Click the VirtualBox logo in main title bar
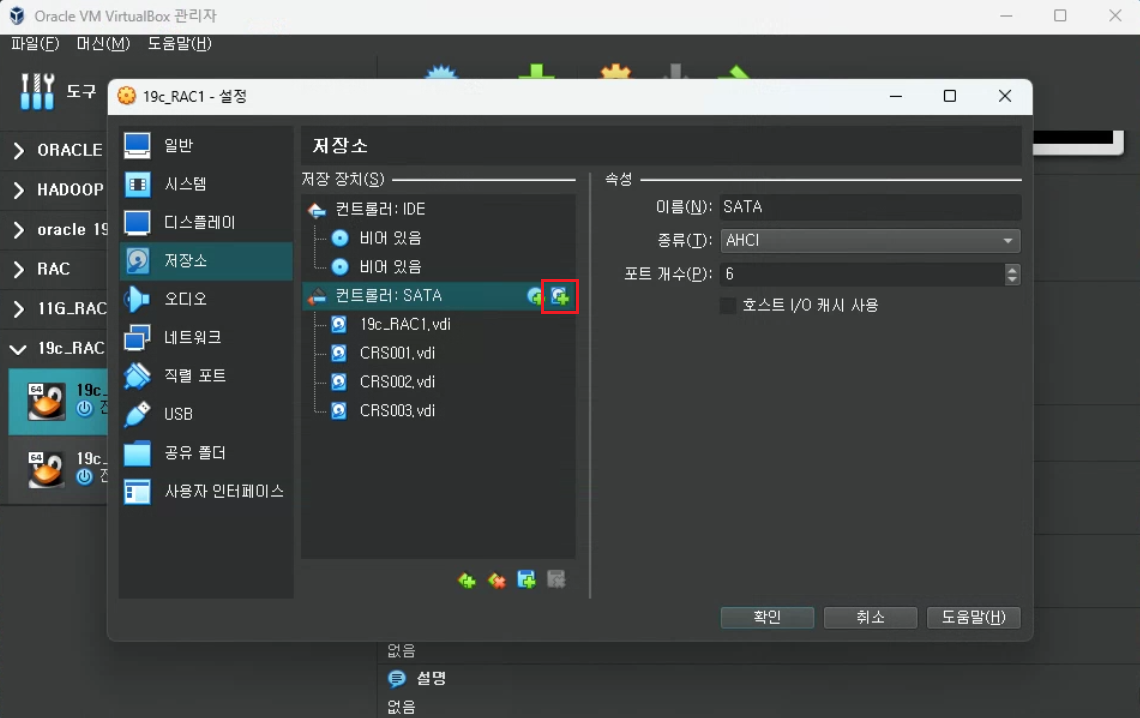 (x=17, y=15)
